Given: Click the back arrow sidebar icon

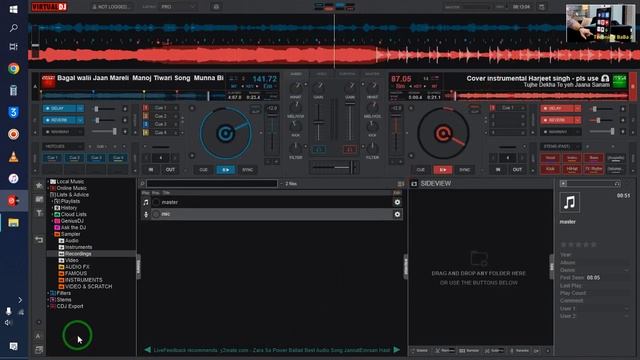Looking at the screenshot, I should (x=39, y=240).
